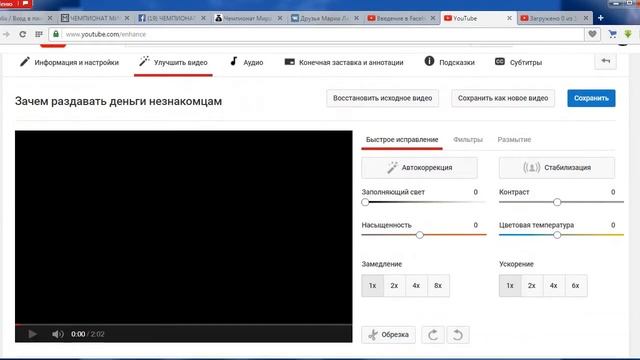The width and height of the screenshot is (640, 360).
Task: Click the back arrow button near Субтитры
Action: click(x=606, y=61)
